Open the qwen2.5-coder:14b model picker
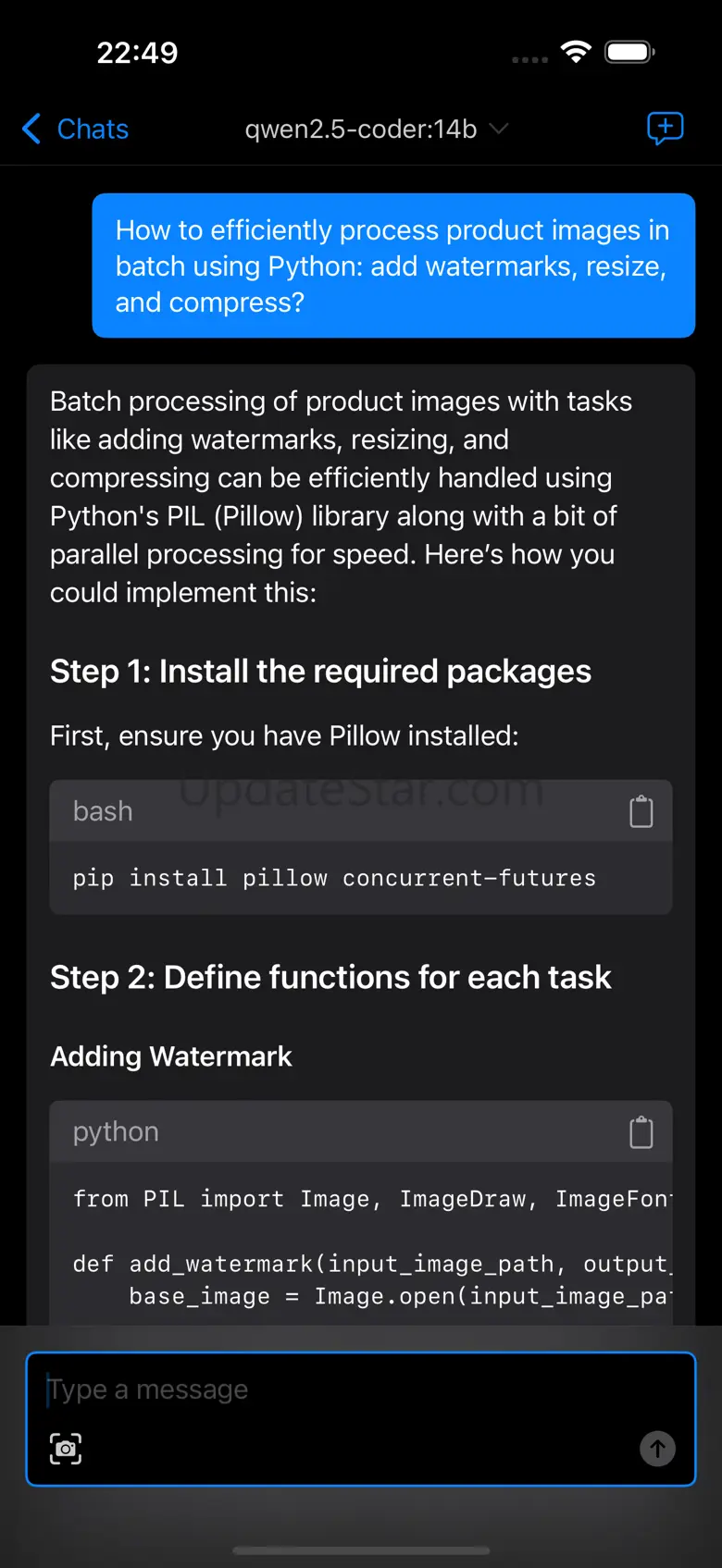 (x=361, y=129)
